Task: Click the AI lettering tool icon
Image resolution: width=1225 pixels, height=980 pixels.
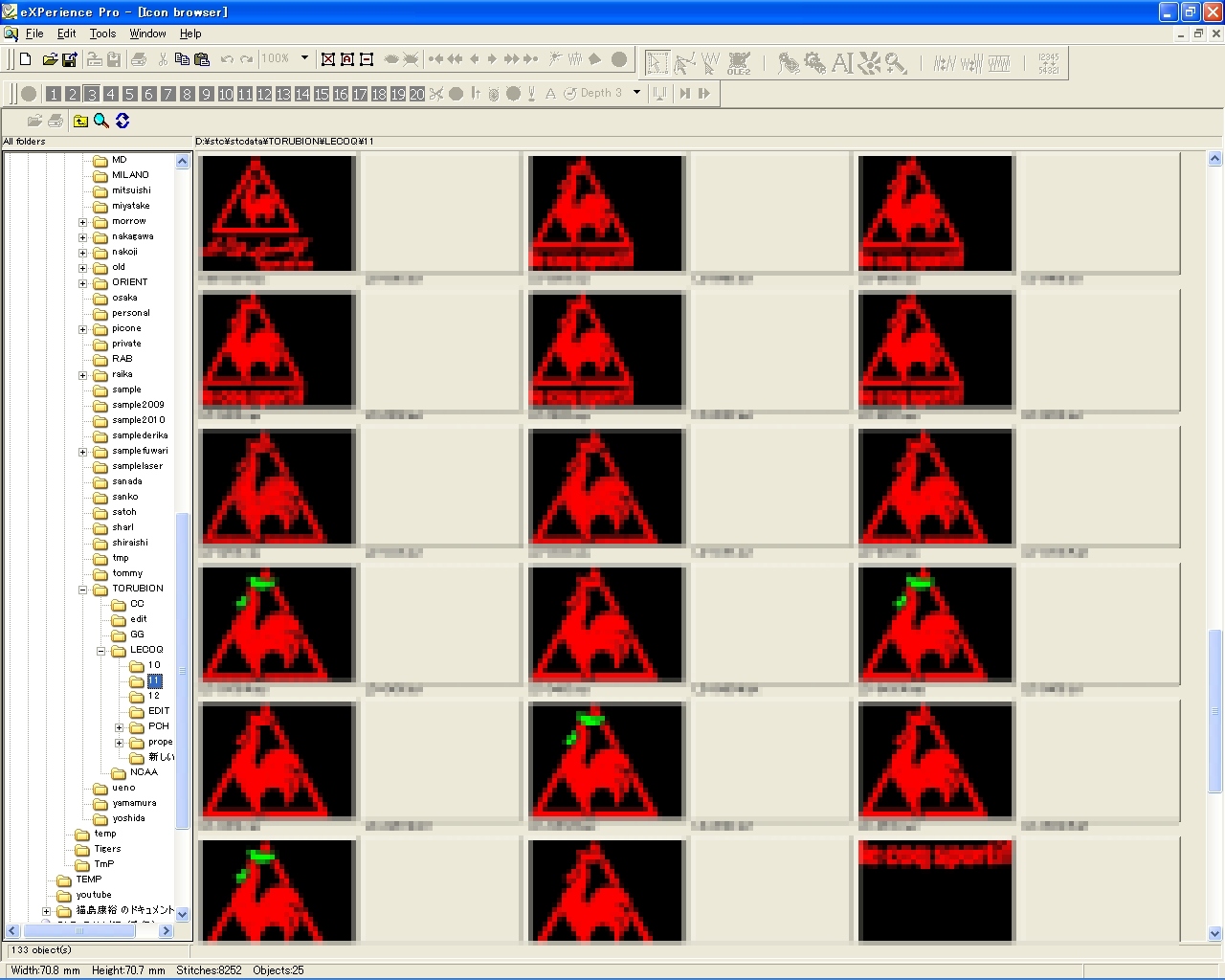Action: pyautogui.click(x=842, y=63)
